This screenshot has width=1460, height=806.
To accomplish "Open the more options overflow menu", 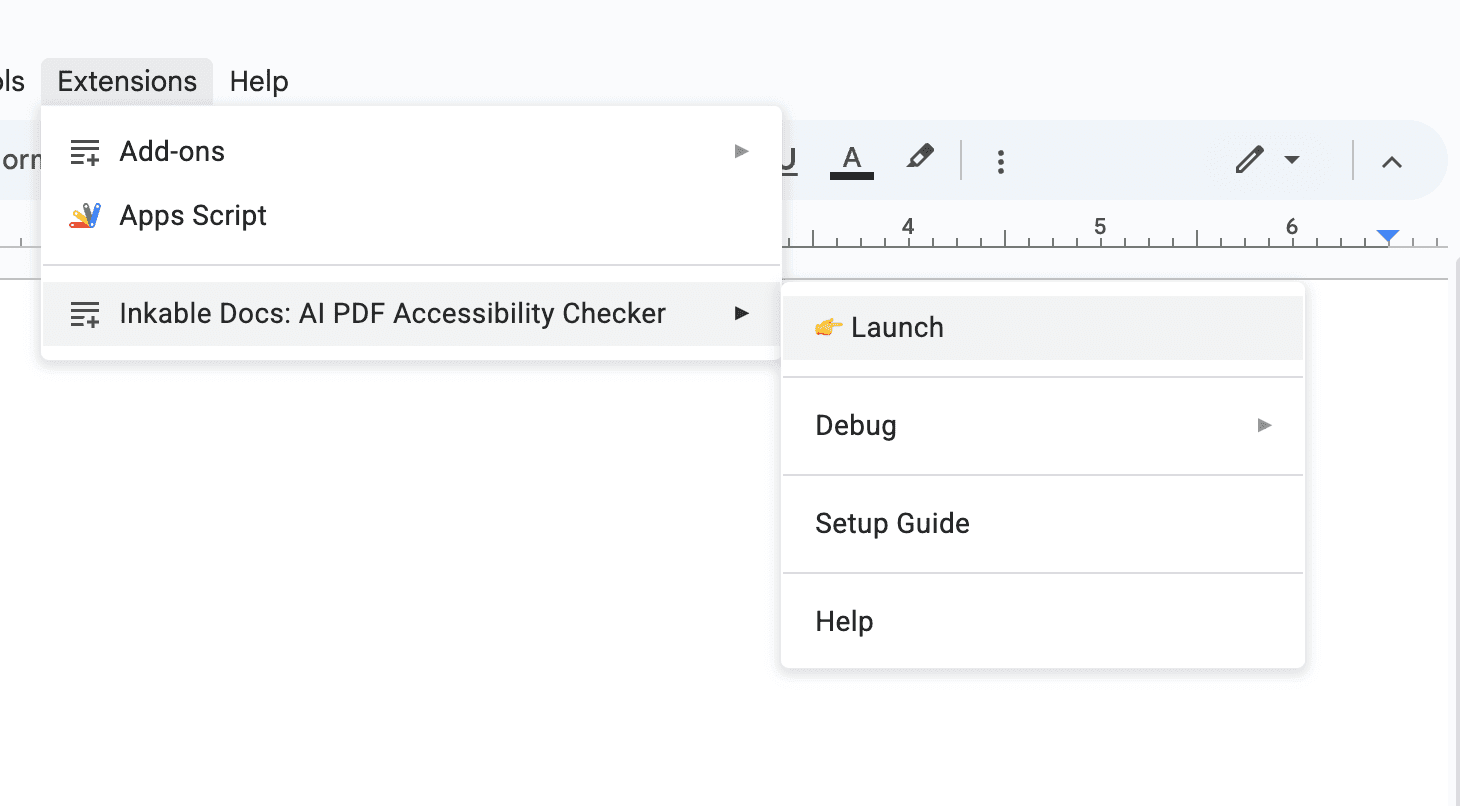I will pyautogui.click(x=1001, y=159).
